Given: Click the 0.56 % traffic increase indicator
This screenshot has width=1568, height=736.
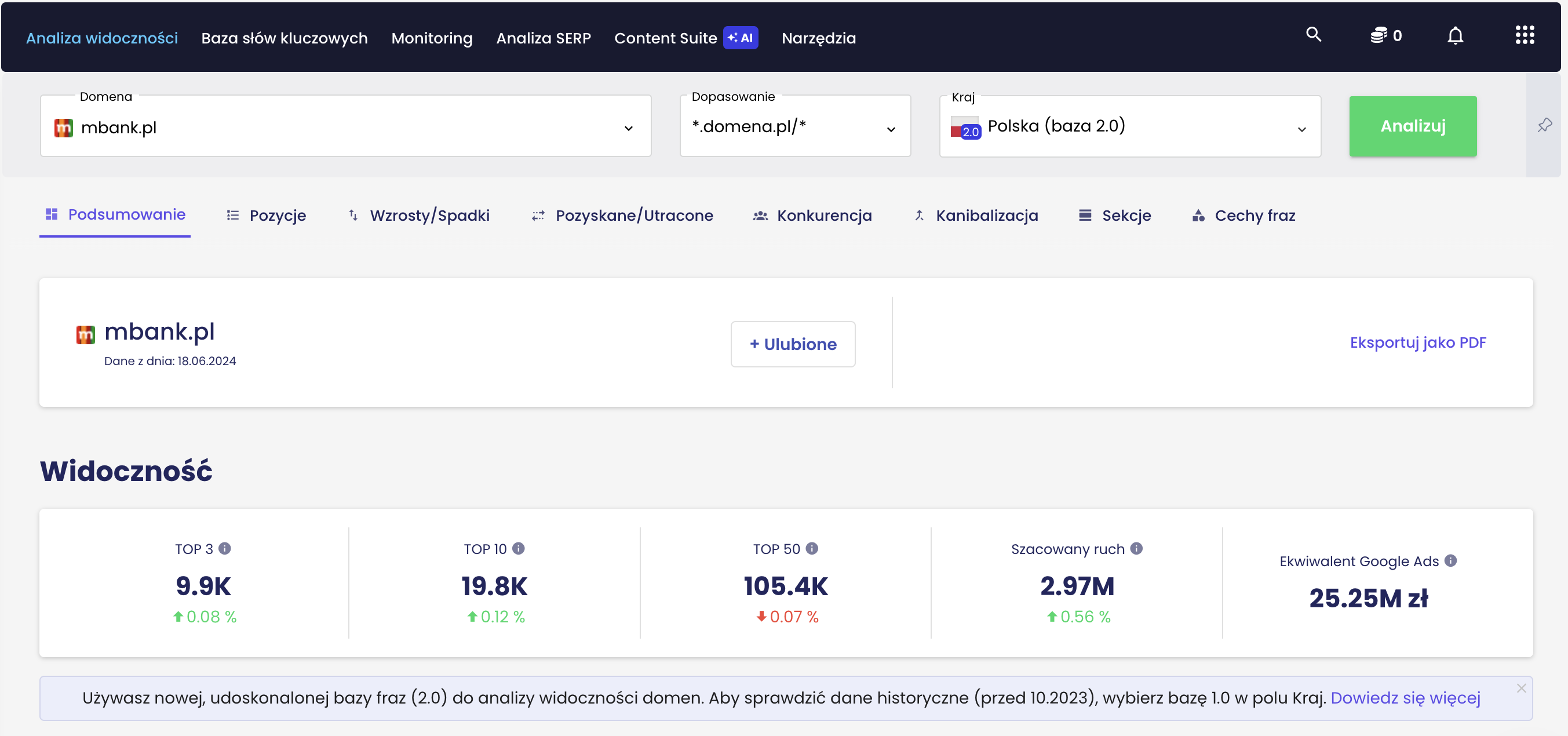Looking at the screenshot, I should [x=1078, y=617].
